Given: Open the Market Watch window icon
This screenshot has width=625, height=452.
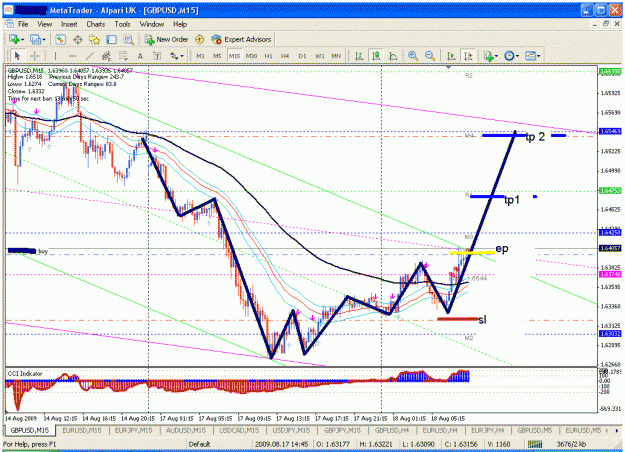Looking at the screenshot, I should pyautogui.click(x=61, y=39).
